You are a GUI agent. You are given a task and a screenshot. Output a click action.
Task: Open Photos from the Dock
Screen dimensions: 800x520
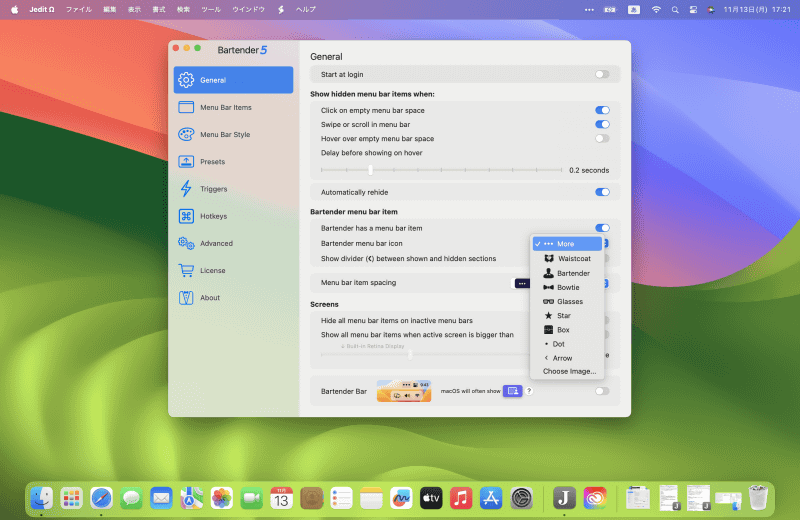pyautogui.click(x=221, y=498)
